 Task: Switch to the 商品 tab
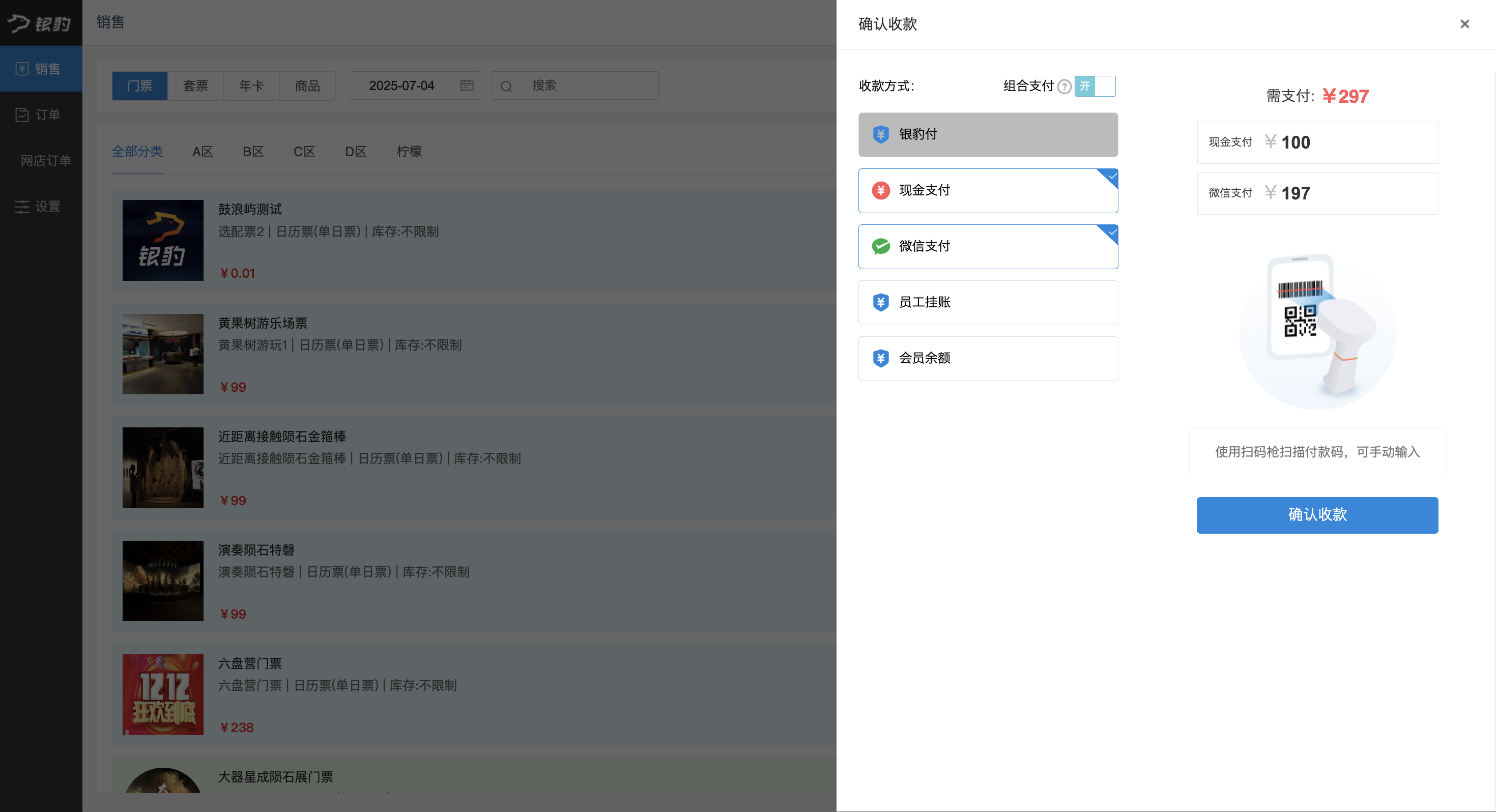point(307,86)
